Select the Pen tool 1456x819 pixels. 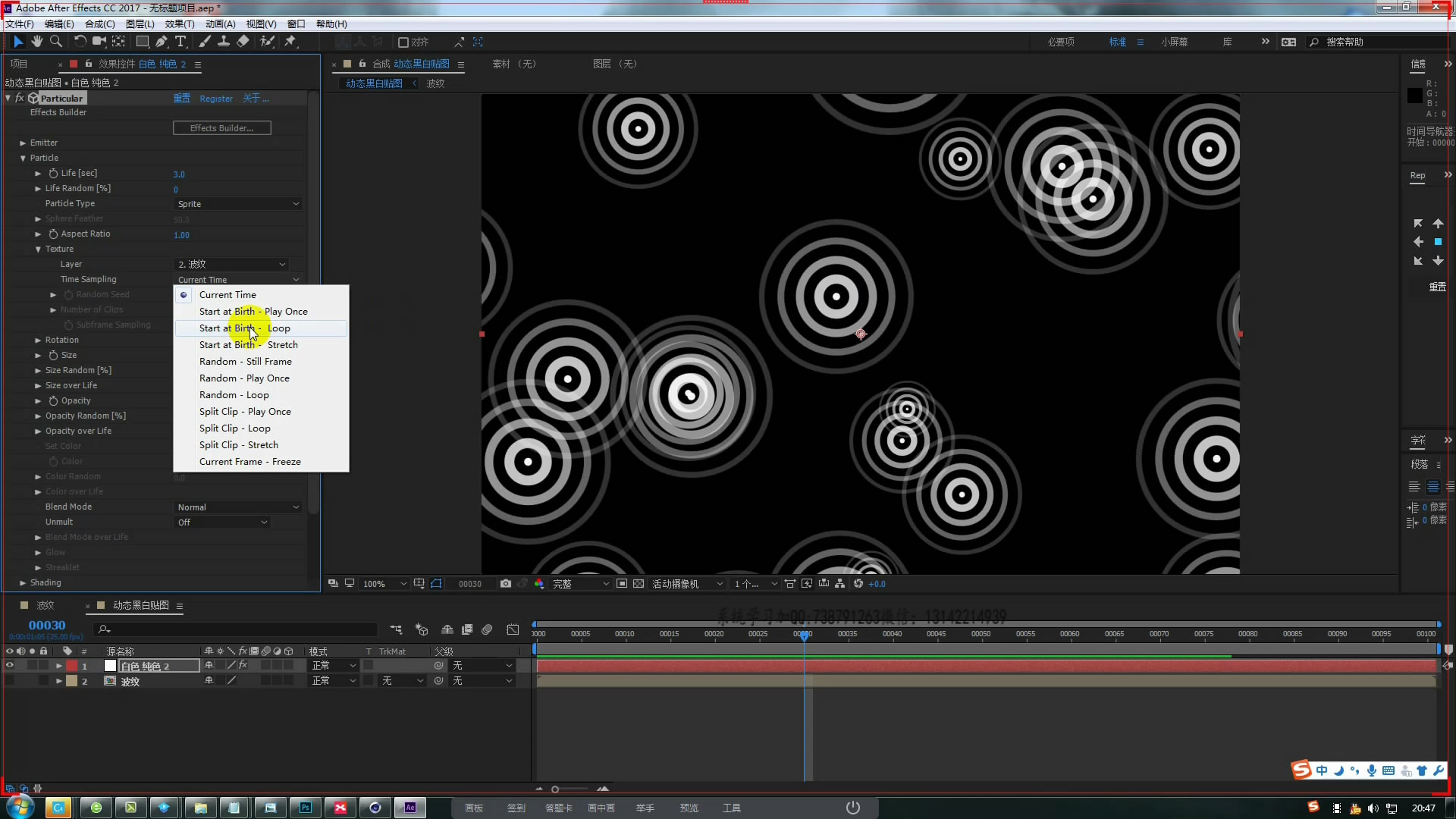(x=161, y=42)
